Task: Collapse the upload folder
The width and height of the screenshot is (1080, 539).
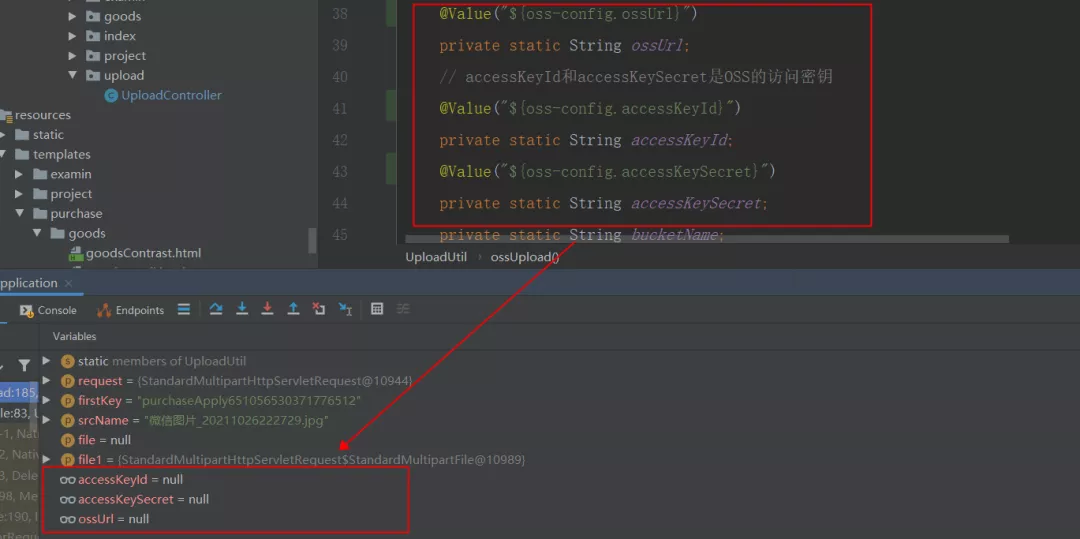Action: click(x=72, y=75)
